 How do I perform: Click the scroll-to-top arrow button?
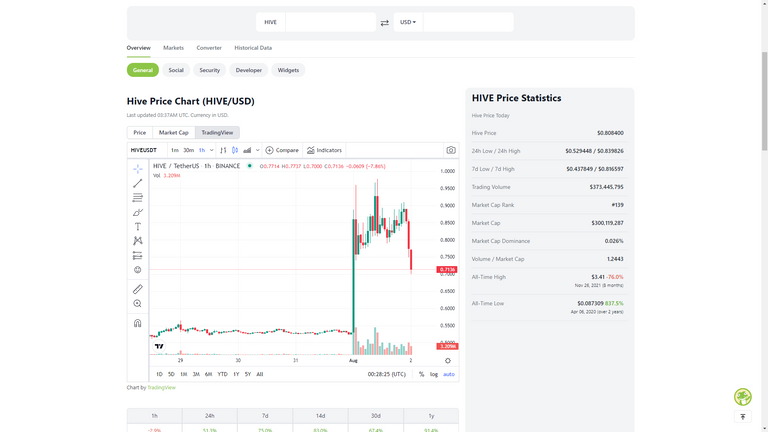(x=743, y=417)
